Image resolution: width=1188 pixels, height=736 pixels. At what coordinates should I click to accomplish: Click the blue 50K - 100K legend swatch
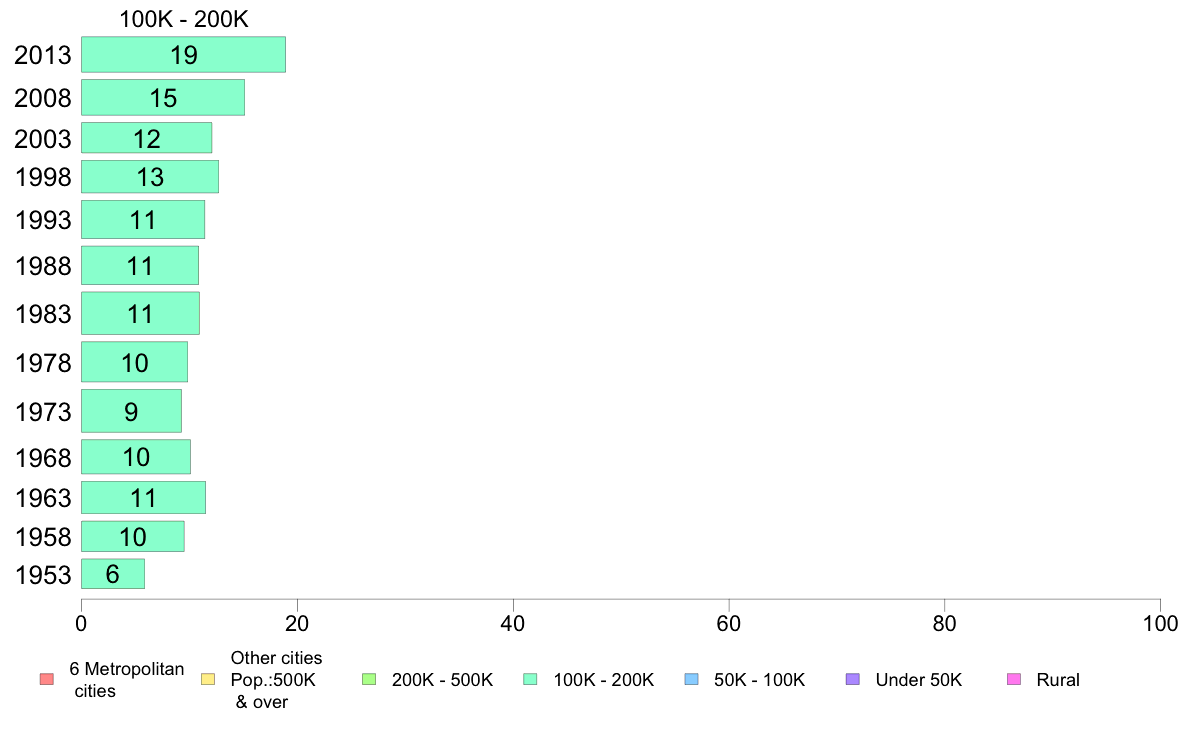point(691,680)
